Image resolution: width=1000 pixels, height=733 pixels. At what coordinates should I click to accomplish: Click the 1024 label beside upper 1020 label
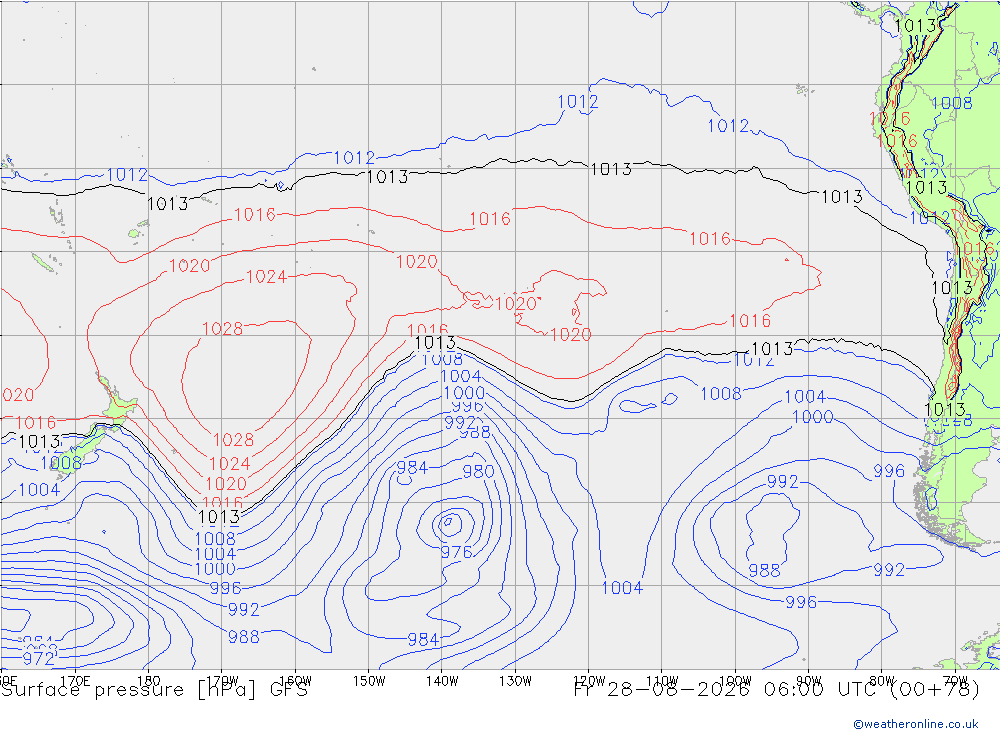pos(267,276)
